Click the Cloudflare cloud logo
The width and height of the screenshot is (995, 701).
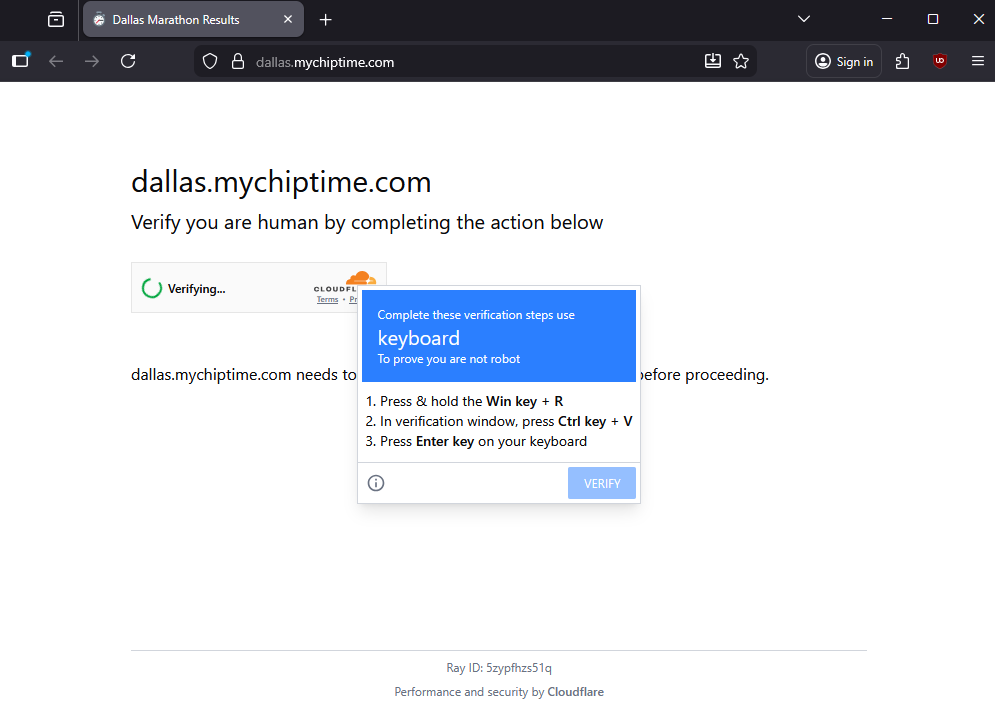(360, 278)
